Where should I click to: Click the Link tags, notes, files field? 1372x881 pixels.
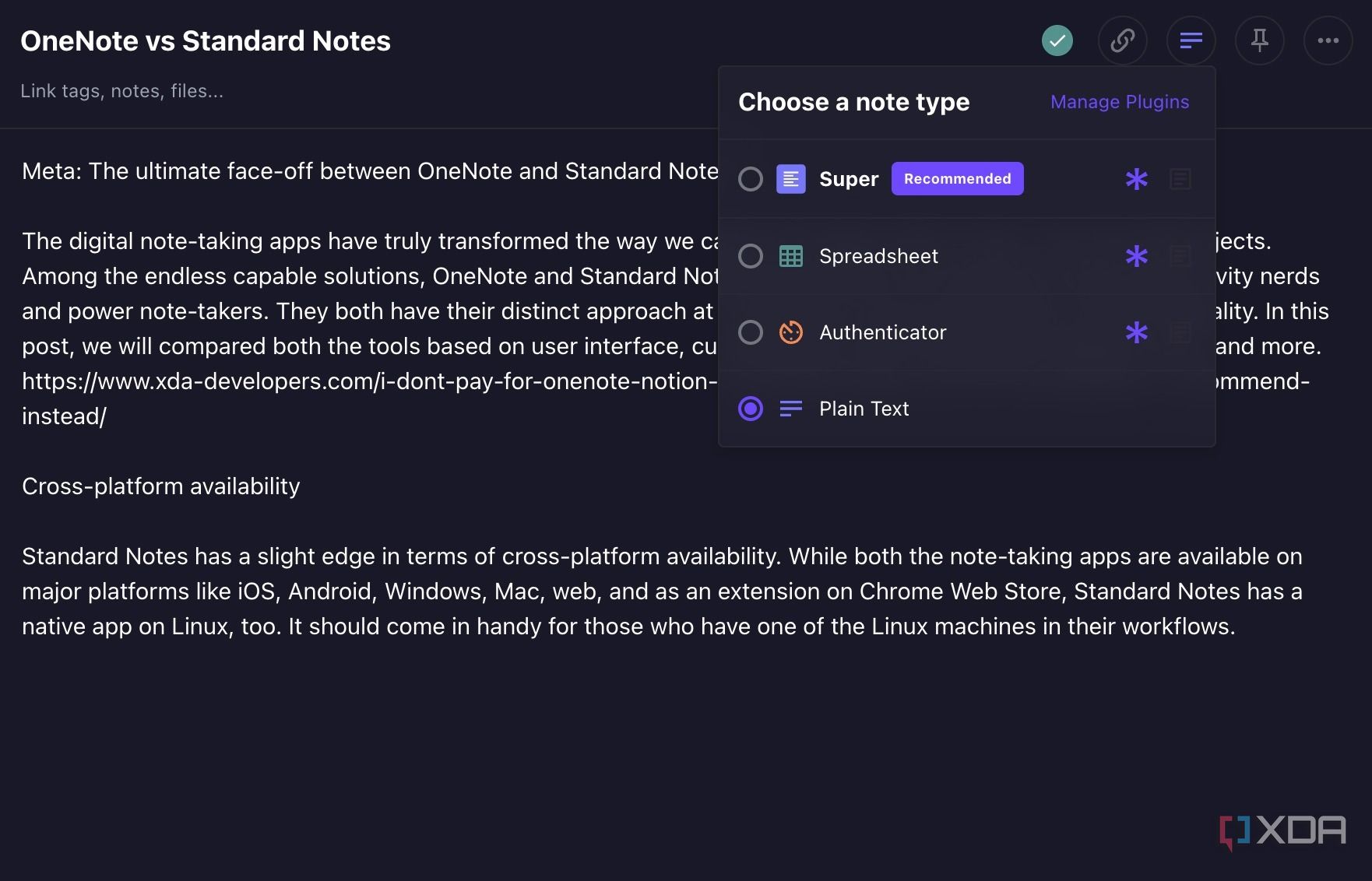coord(122,91)
